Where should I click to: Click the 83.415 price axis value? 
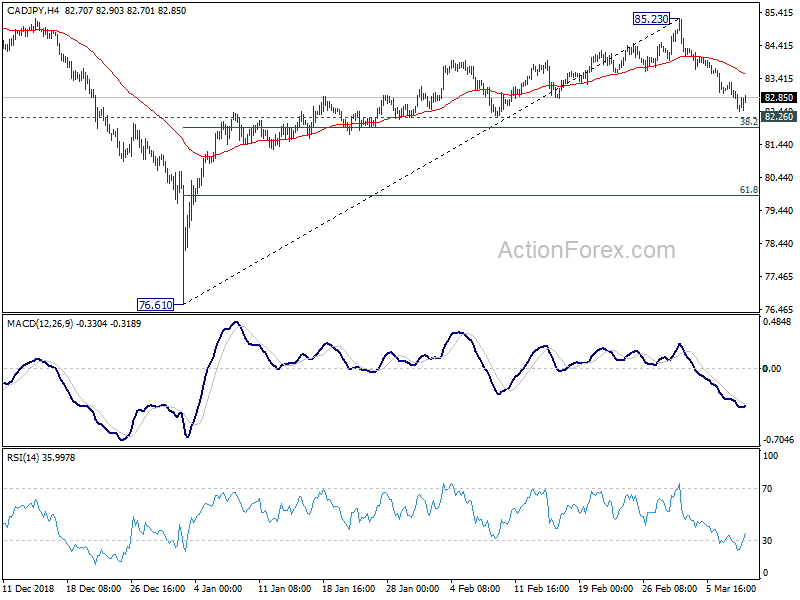pos(779,79)
